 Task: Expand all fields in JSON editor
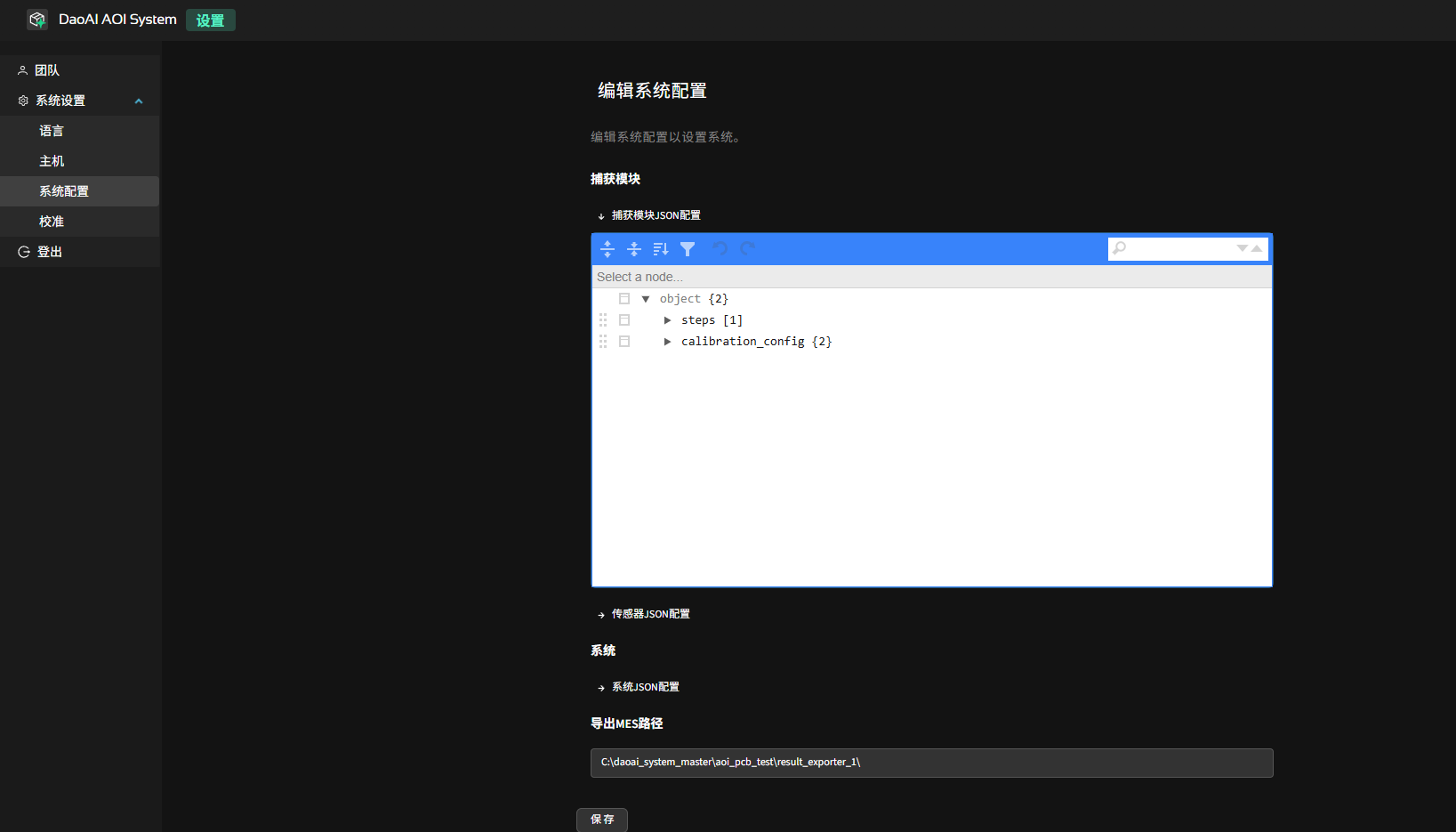click(607, 249)
